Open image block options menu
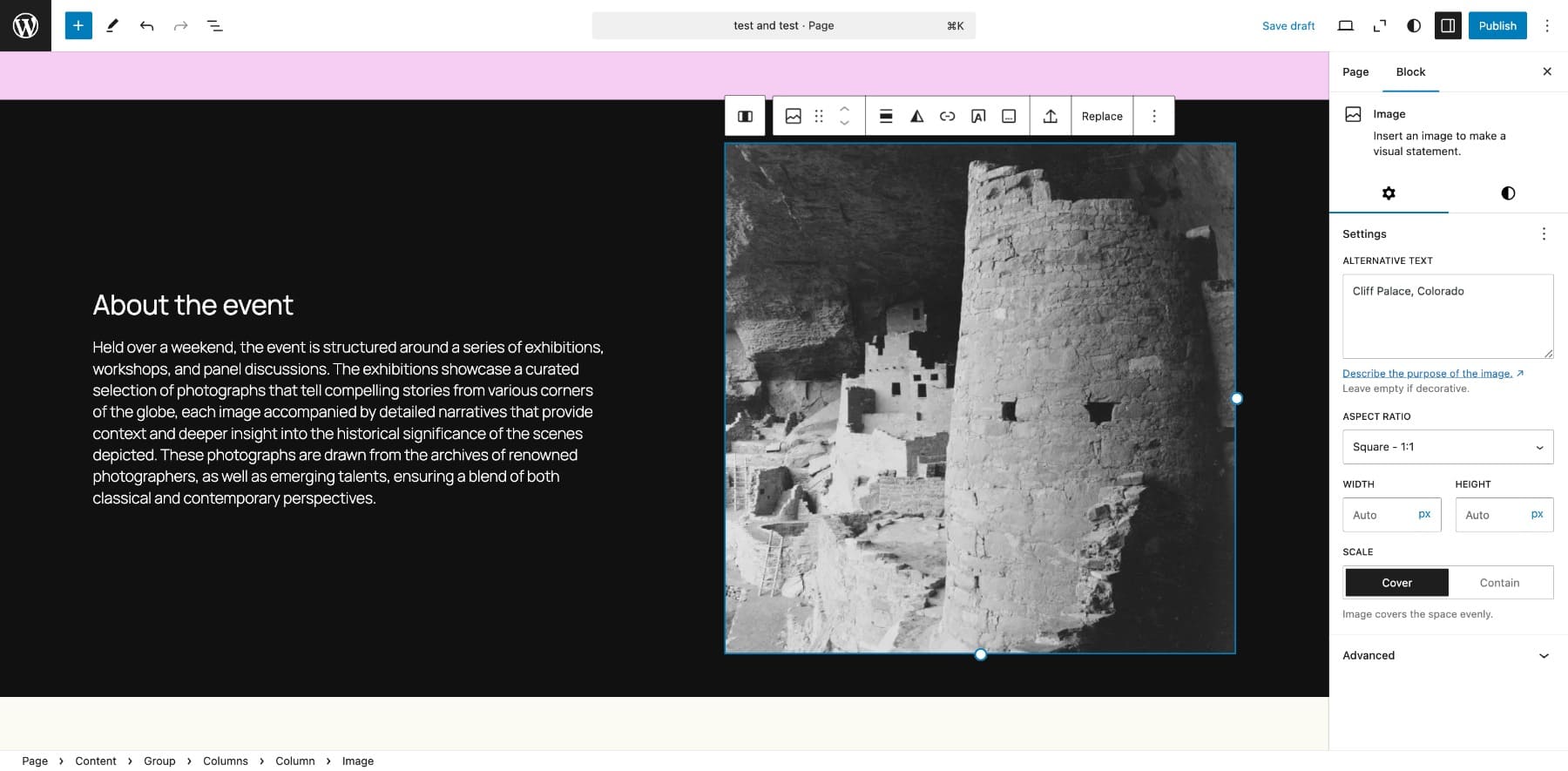1568x771 pixels. pos(1154,116)
